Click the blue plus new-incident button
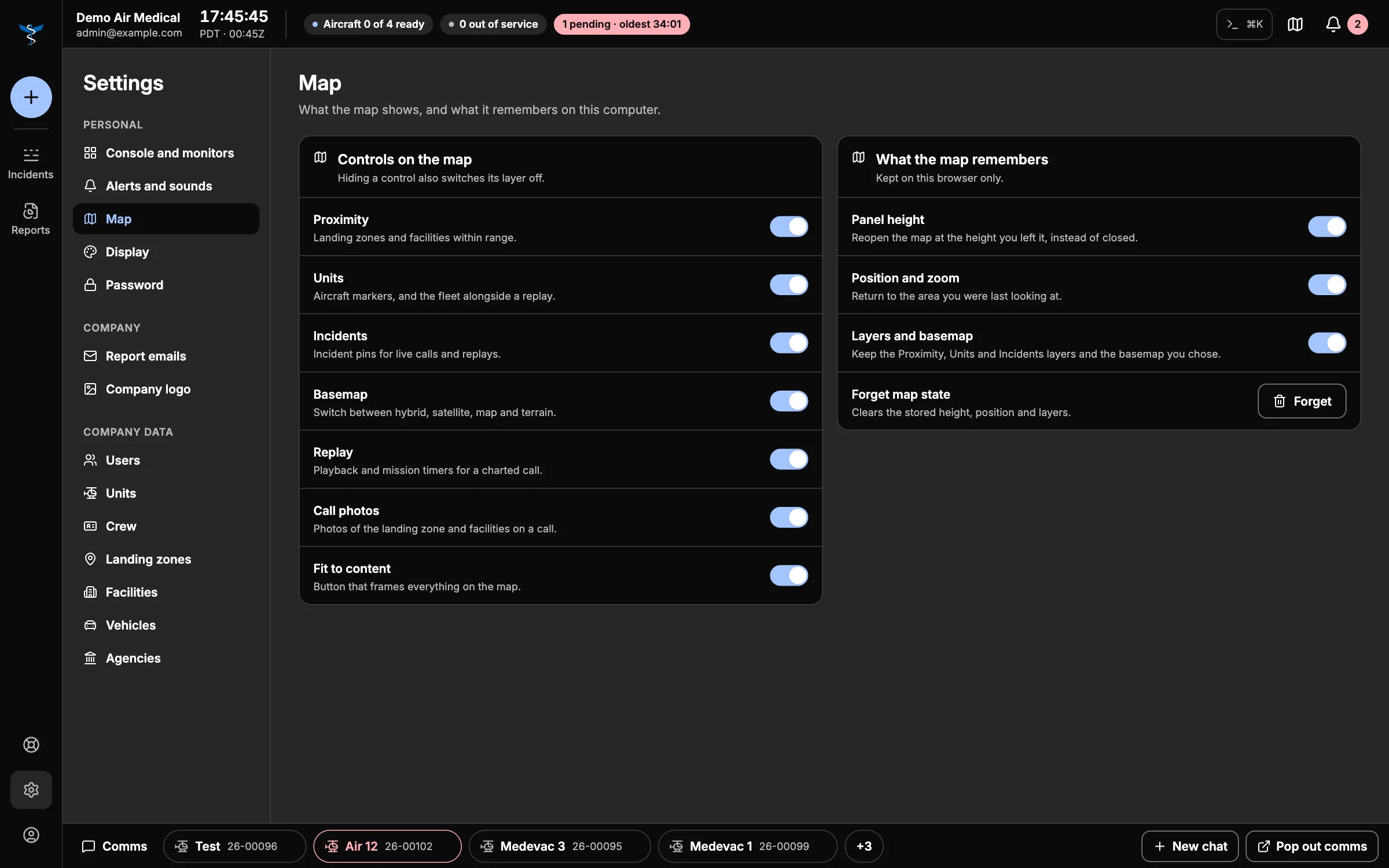Image resolution: width=1389 pixels, height=868 pixels. [x=31, y=97]
